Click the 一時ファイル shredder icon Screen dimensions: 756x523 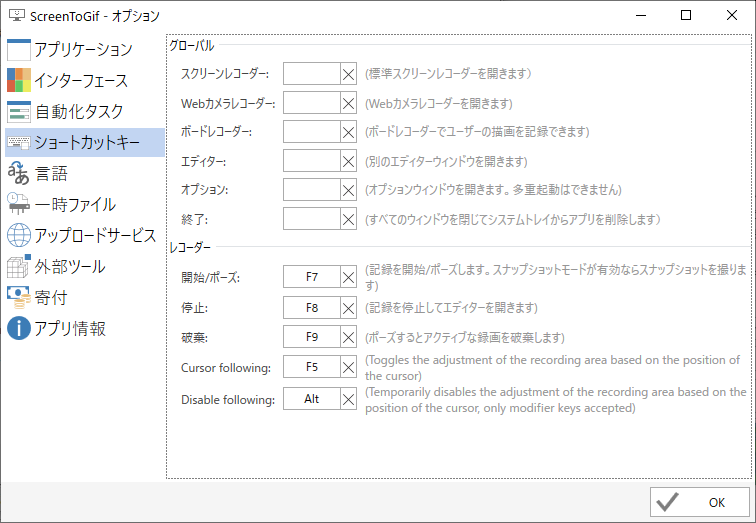coord(19,204)
